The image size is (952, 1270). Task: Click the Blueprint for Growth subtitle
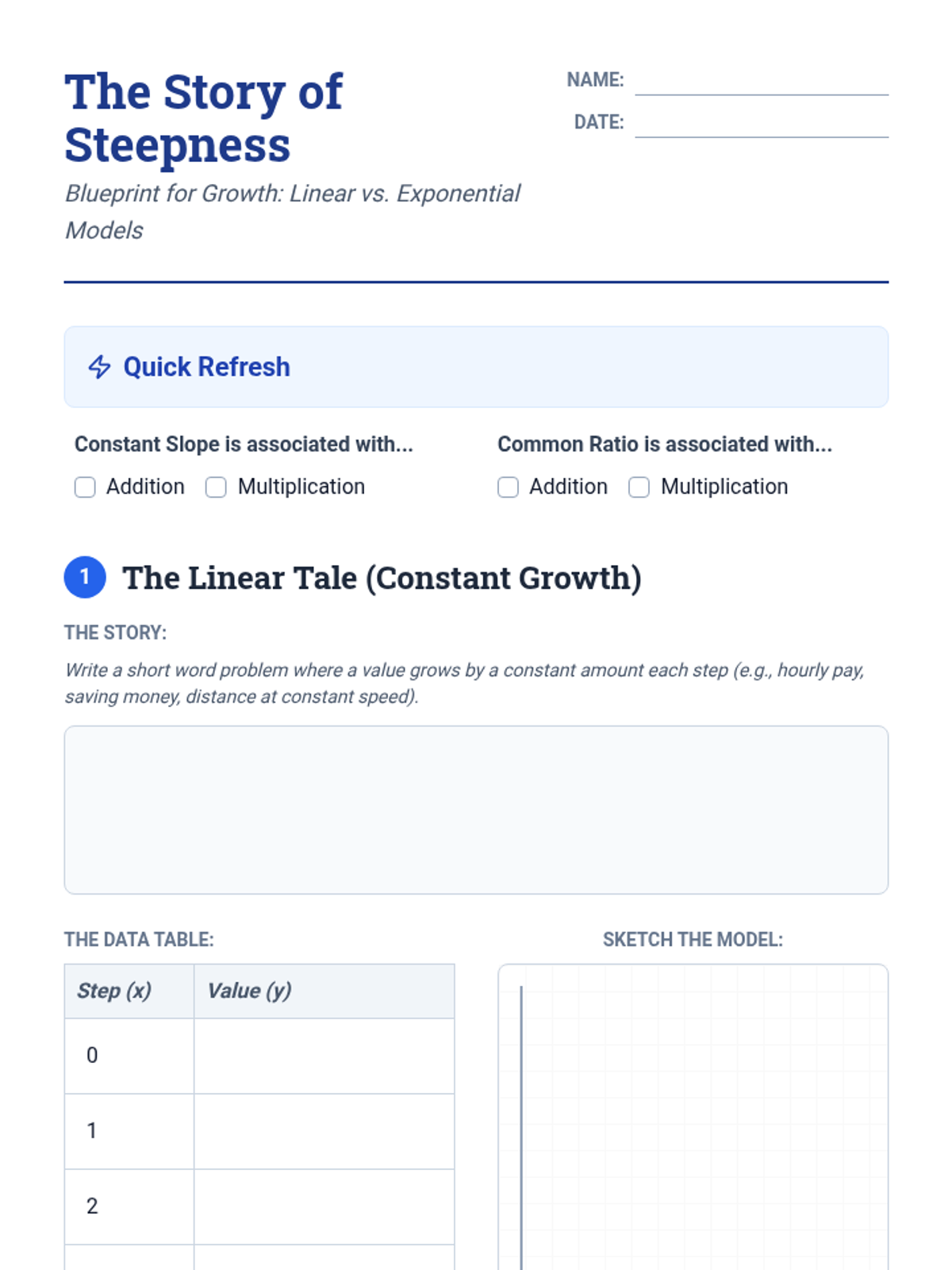(292, 212)
